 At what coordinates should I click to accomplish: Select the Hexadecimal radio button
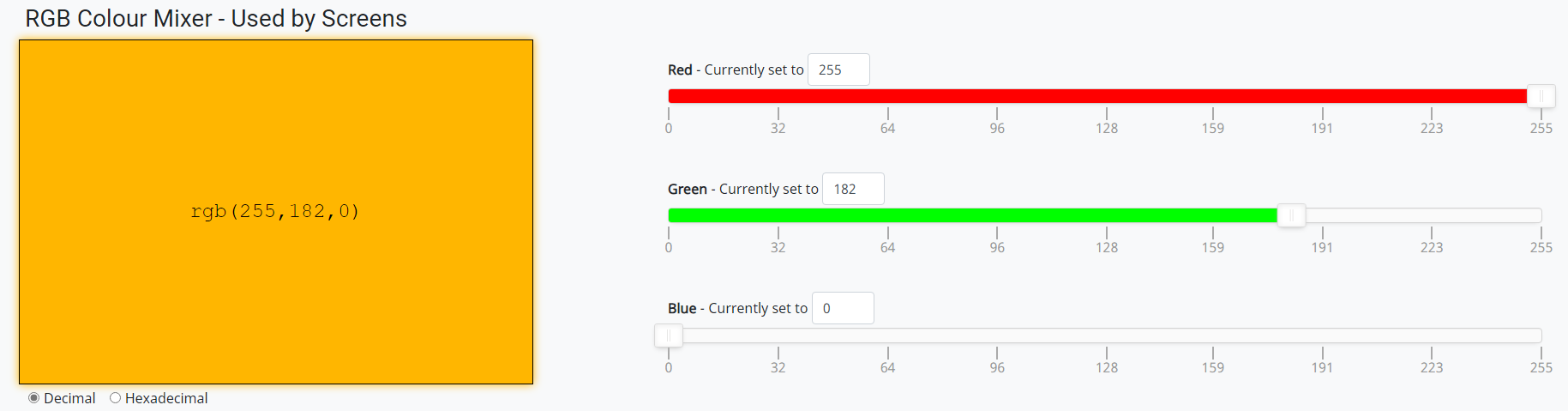click(x=115, y=398)
